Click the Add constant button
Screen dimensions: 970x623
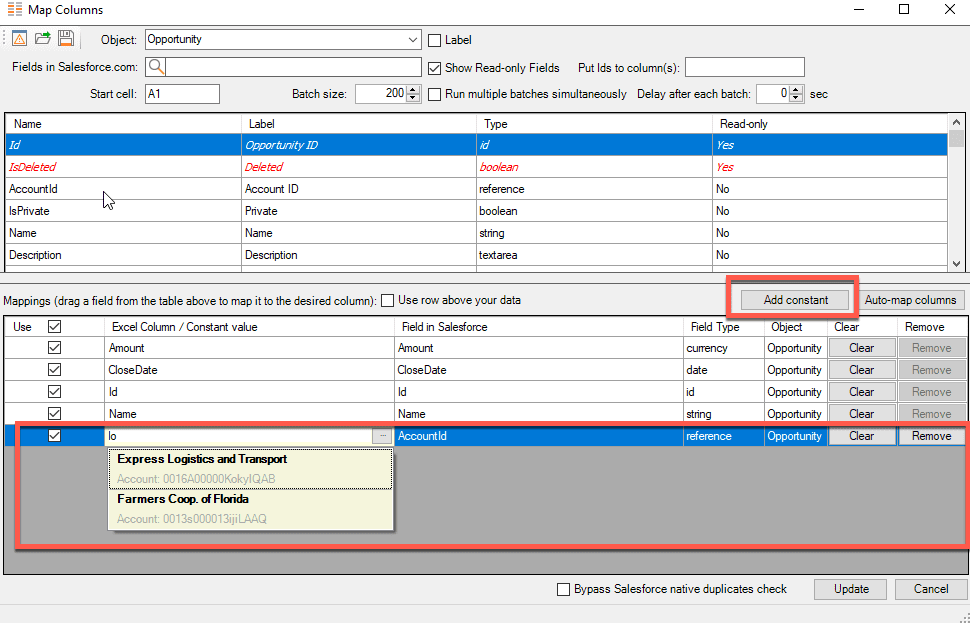(x=795, y=300)
